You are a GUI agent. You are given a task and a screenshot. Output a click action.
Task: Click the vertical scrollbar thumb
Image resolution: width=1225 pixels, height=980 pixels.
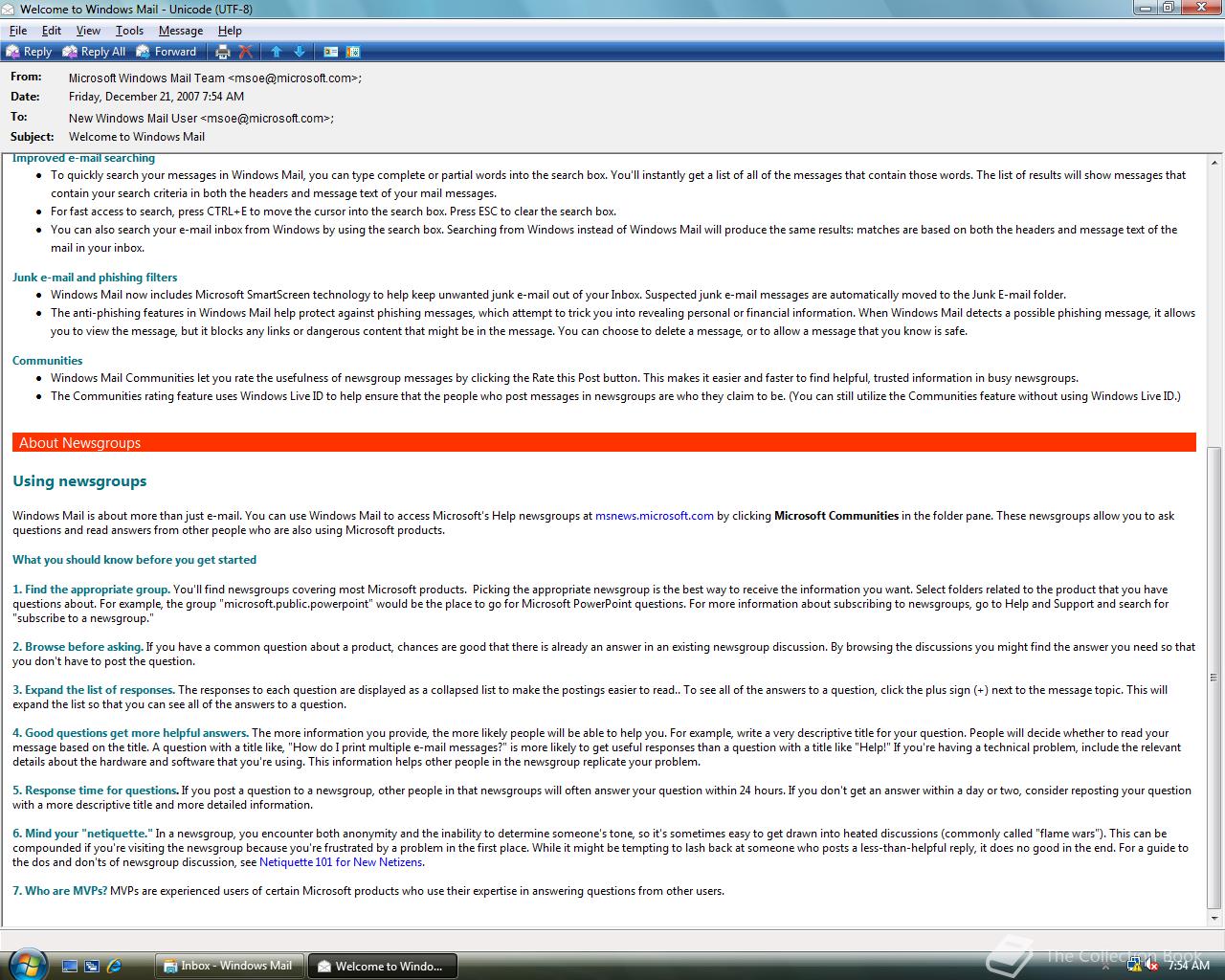[x=1214, y=678]
